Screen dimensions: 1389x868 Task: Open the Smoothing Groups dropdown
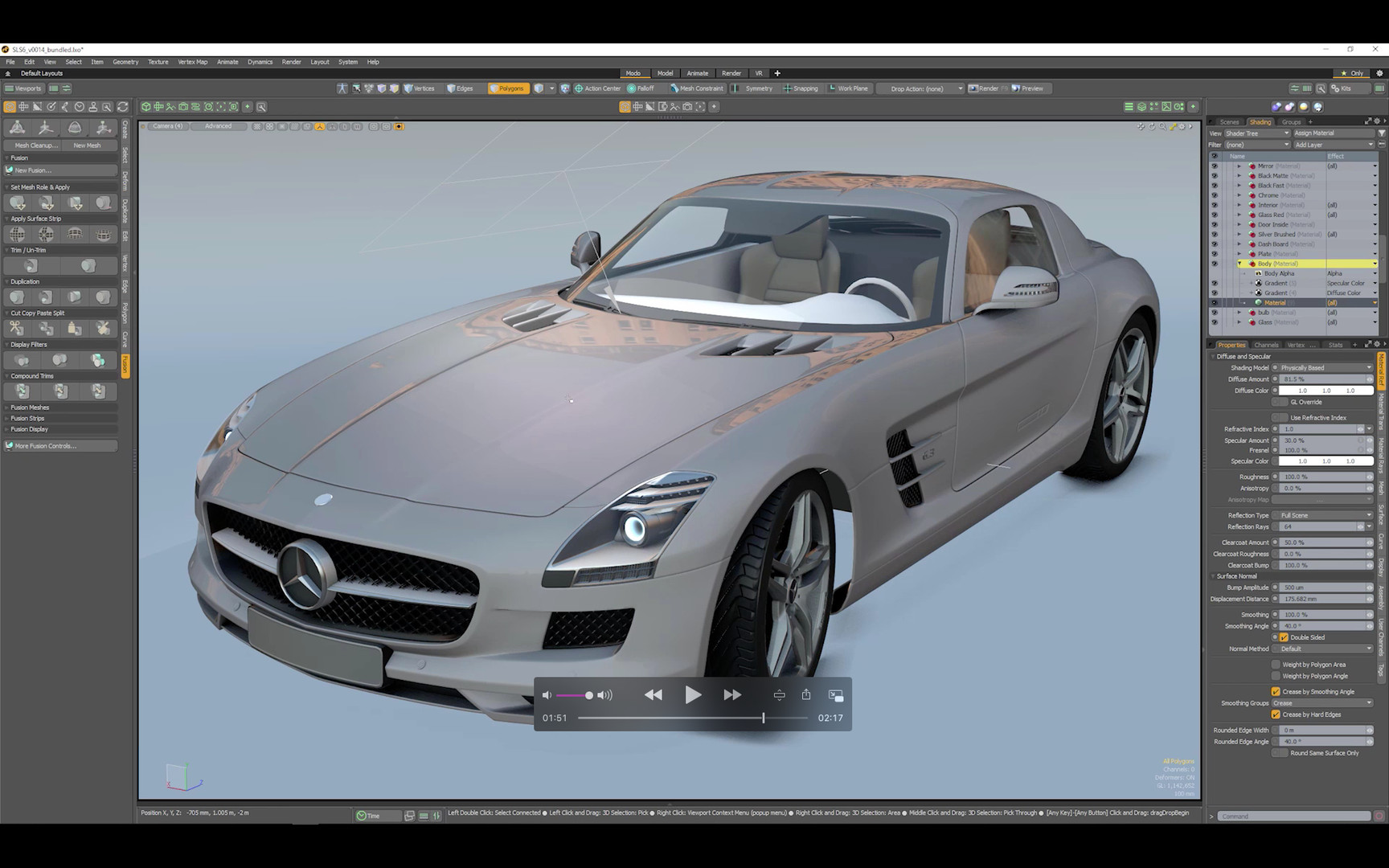point(1322,703)
